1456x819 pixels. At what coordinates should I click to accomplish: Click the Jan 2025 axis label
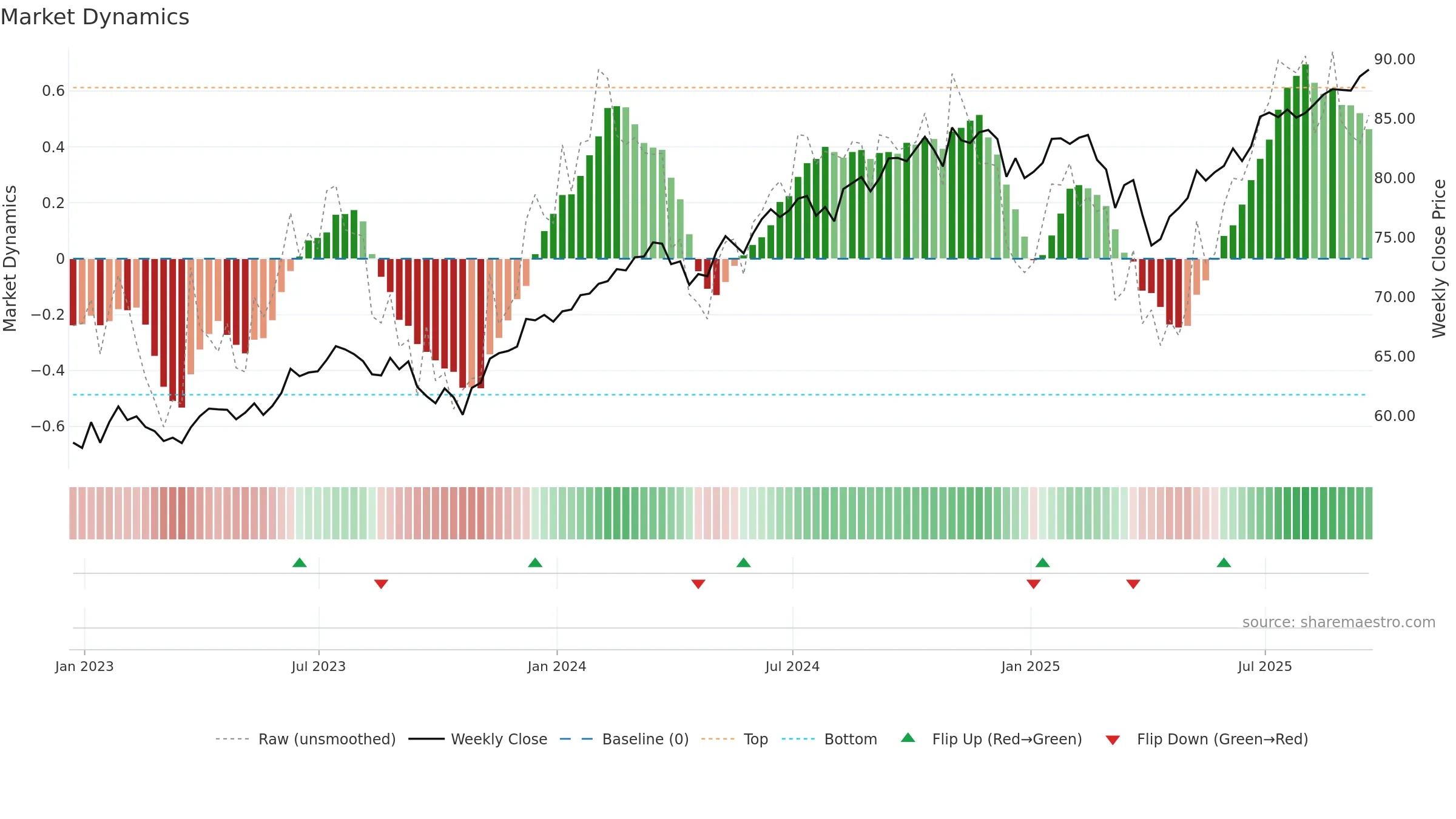[x=1031, y=666]
